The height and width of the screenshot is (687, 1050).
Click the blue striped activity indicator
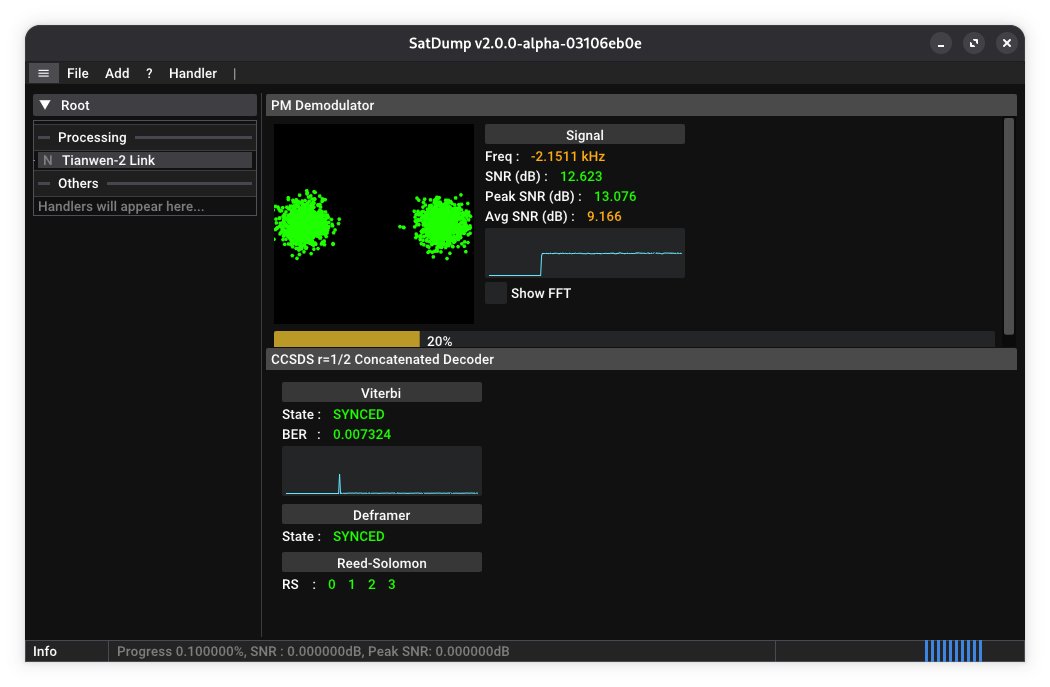[x=954, y=651]
